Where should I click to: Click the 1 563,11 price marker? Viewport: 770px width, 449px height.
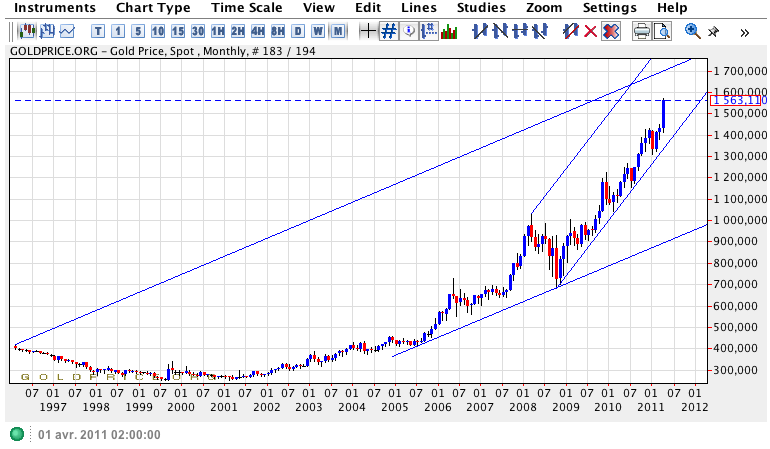coord(738,100)
